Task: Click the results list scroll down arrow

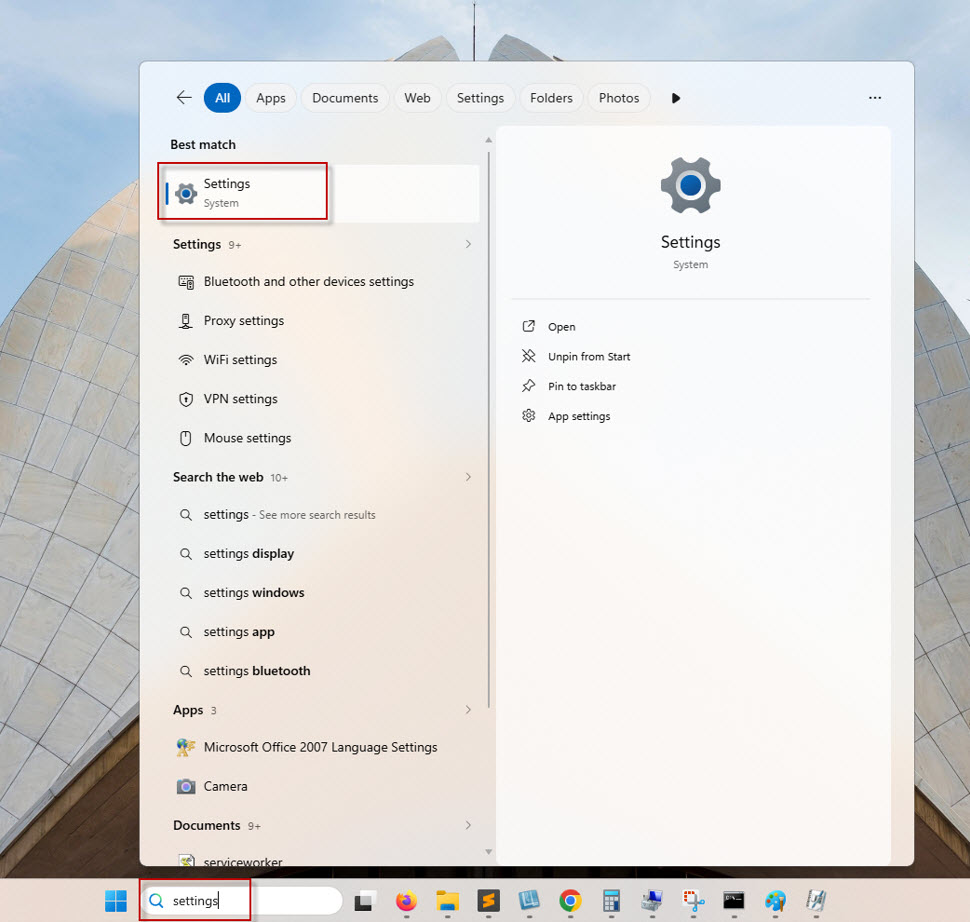Action: pos(488,852)
